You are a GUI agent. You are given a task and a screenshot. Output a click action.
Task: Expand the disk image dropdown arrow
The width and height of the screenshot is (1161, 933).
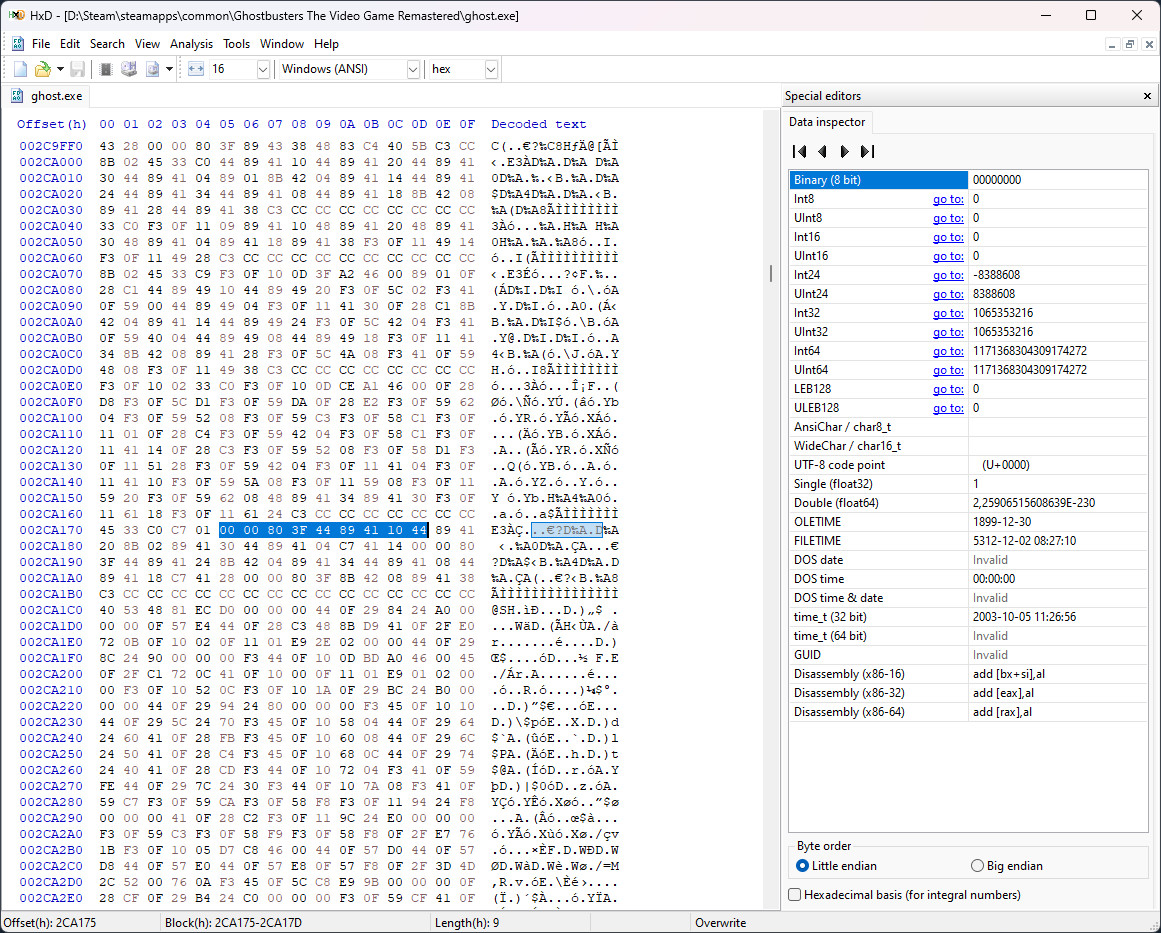click(x=170, y=69)
